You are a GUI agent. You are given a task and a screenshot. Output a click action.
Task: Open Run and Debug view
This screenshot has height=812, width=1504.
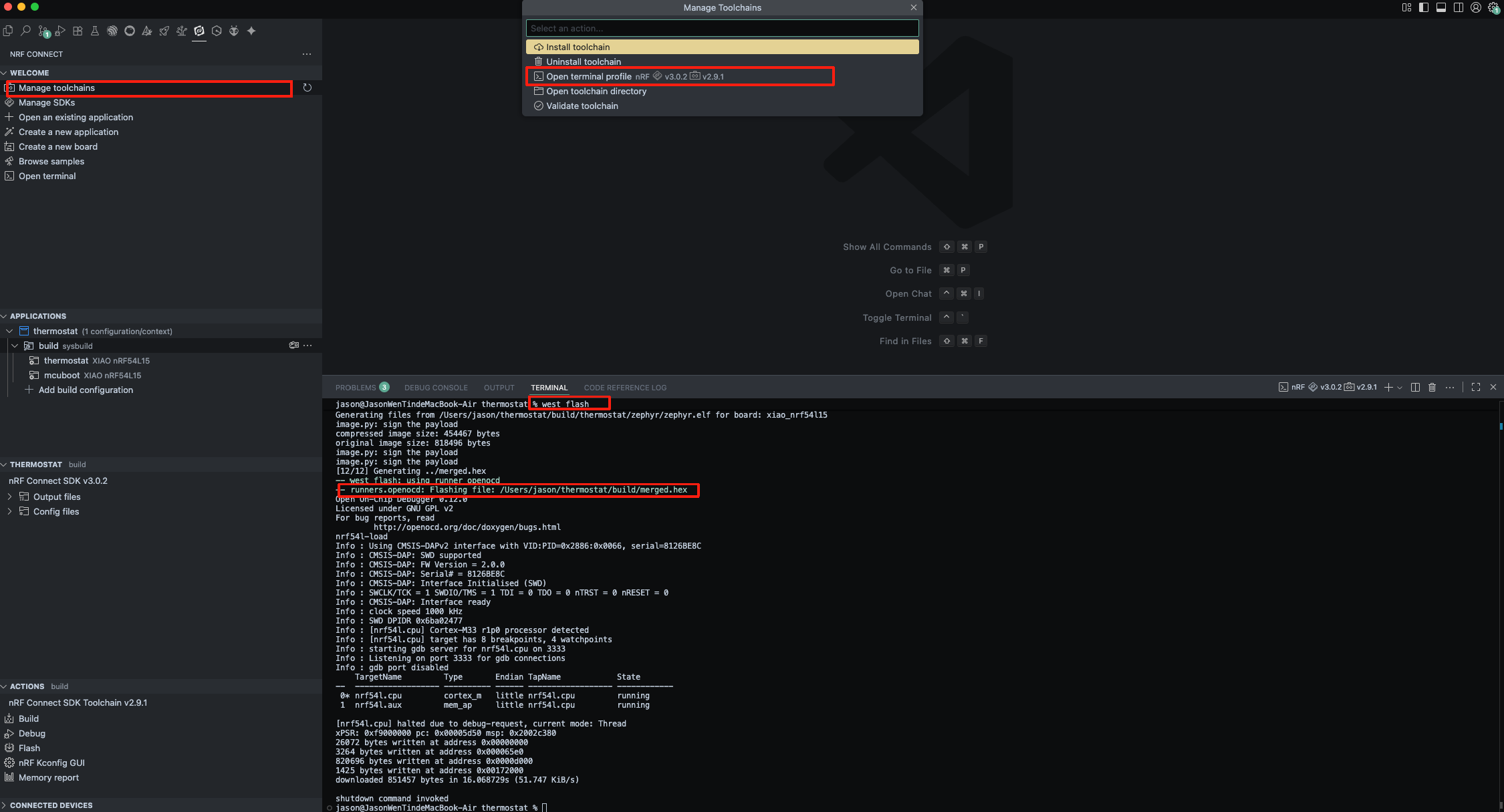click(x=60, y=31)
